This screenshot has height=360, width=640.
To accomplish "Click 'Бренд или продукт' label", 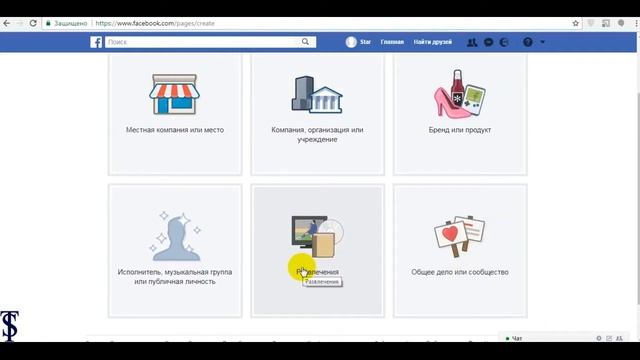I will pos(460,130).
